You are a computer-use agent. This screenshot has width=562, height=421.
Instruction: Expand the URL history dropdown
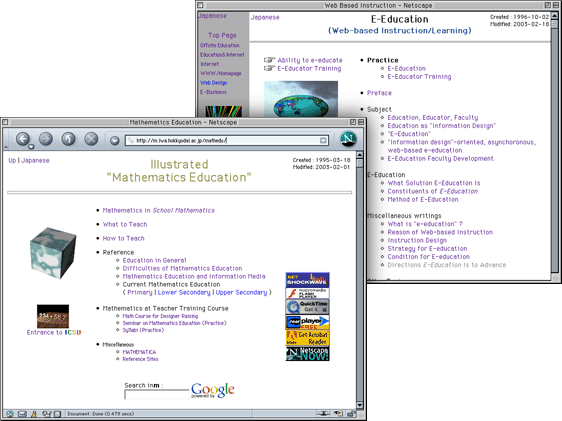pos(323,140)
